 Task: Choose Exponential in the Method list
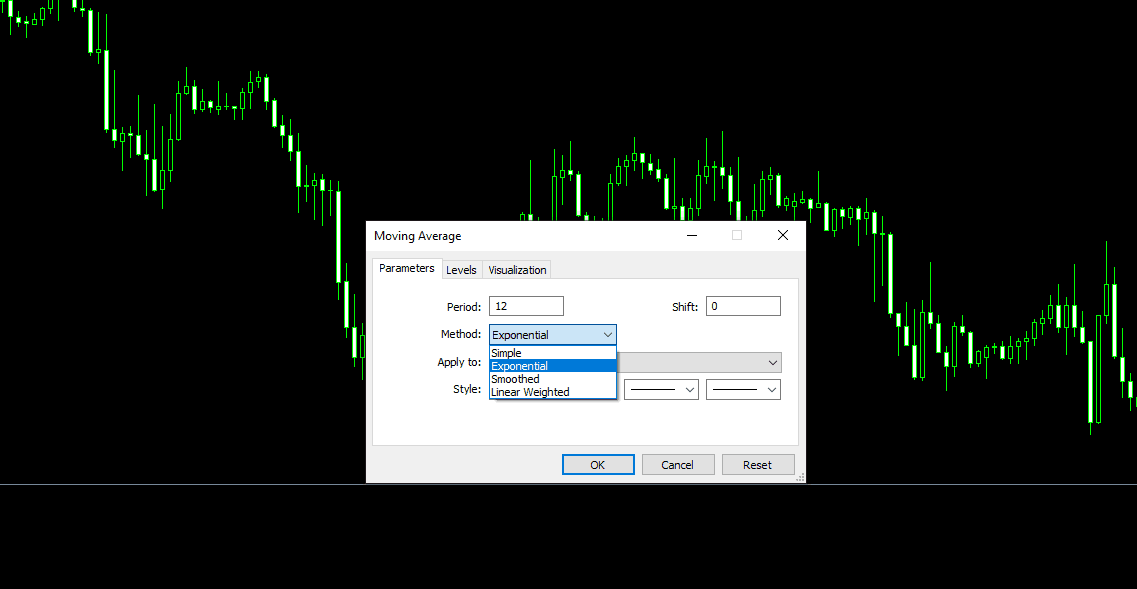tap(553, 366)
